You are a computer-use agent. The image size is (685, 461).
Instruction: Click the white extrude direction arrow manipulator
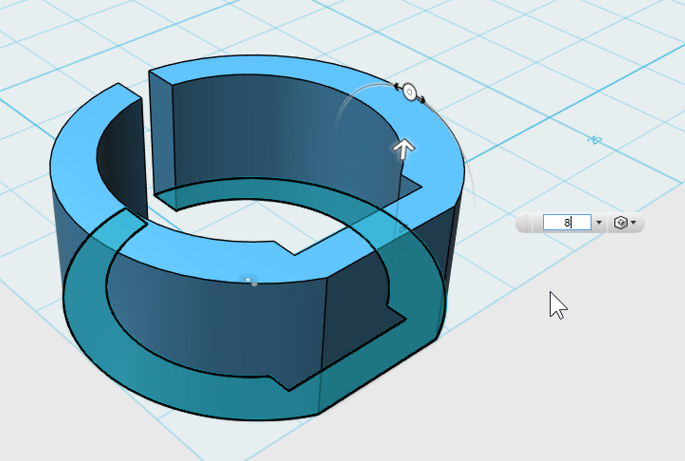coord(404,149)
